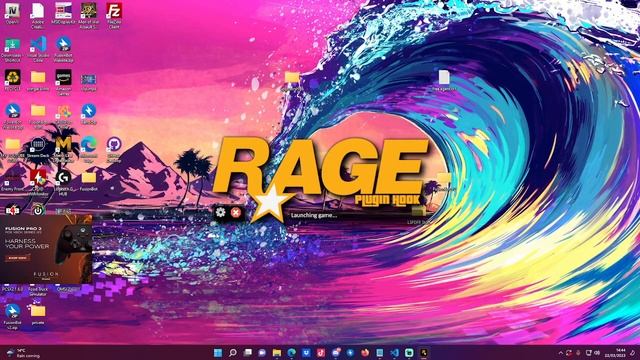Click the 'Know more' button in the Fusion Pro 3 ad
The height and width of the screenshot is (360, 640).
coord(18,258)
